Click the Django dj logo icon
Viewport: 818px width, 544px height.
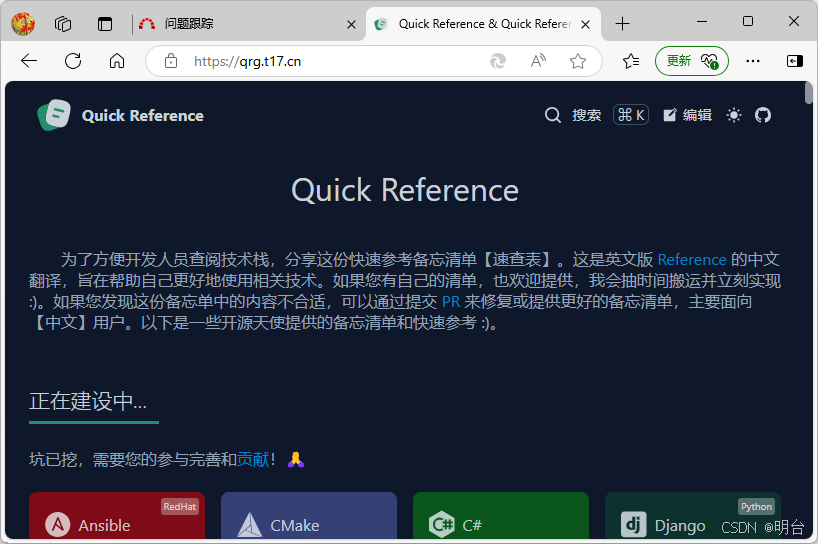pyautogui.click(x=633, y=524)
